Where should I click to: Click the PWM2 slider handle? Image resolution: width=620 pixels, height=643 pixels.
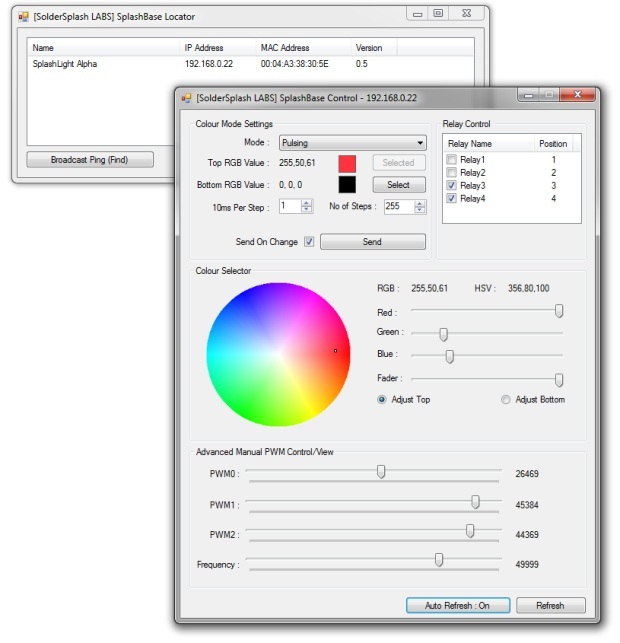[470, 531]
